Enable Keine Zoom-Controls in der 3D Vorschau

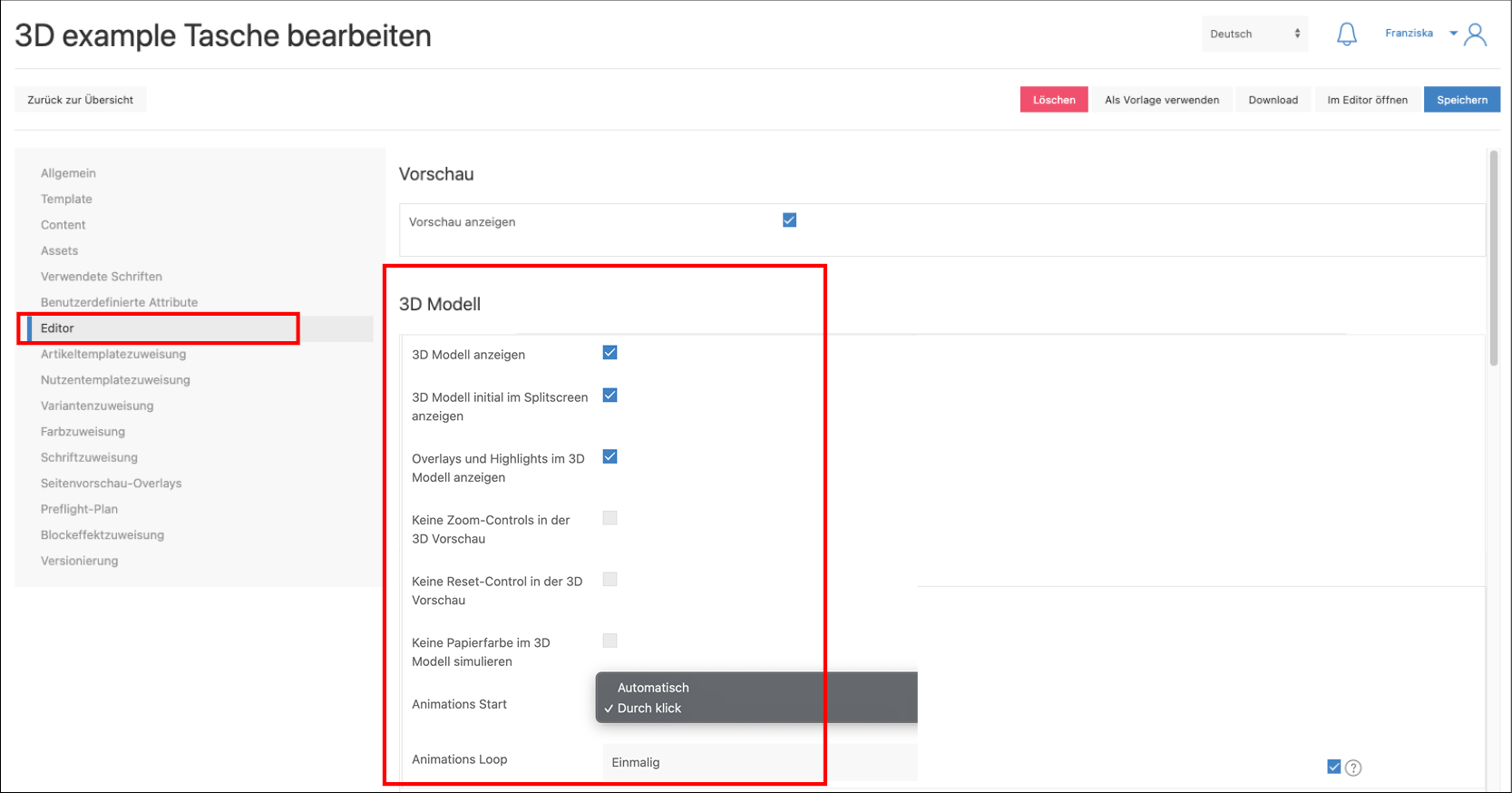(610, 518)
